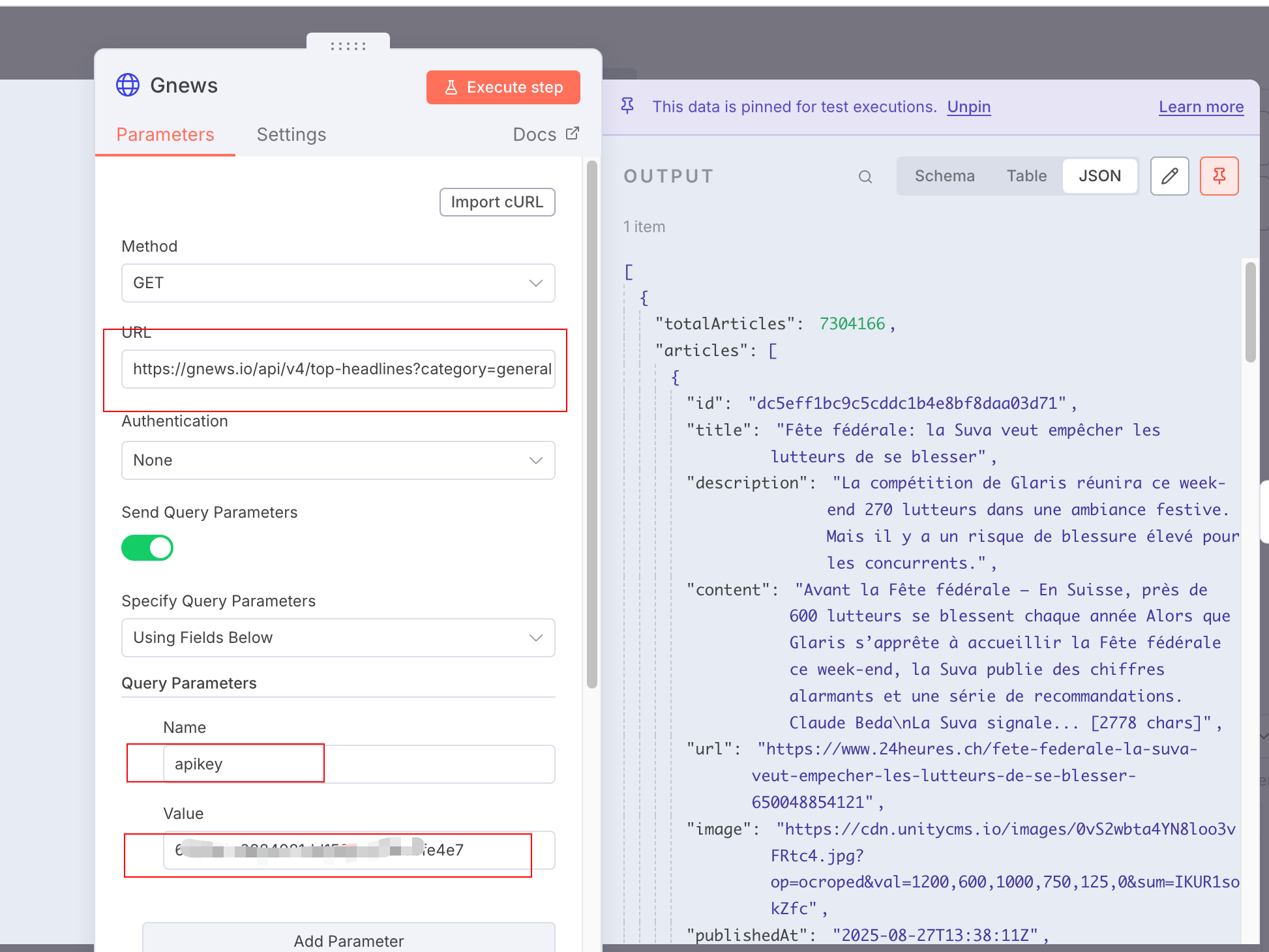
Task: Click the pin icon in the banner
Action: click(627, 106)
